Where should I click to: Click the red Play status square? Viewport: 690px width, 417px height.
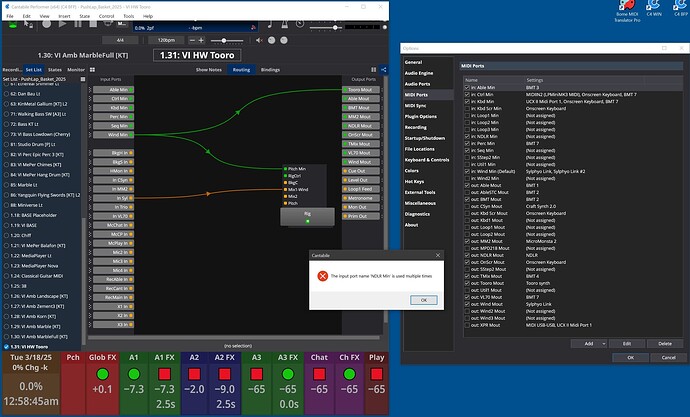(x=376, y=374)
